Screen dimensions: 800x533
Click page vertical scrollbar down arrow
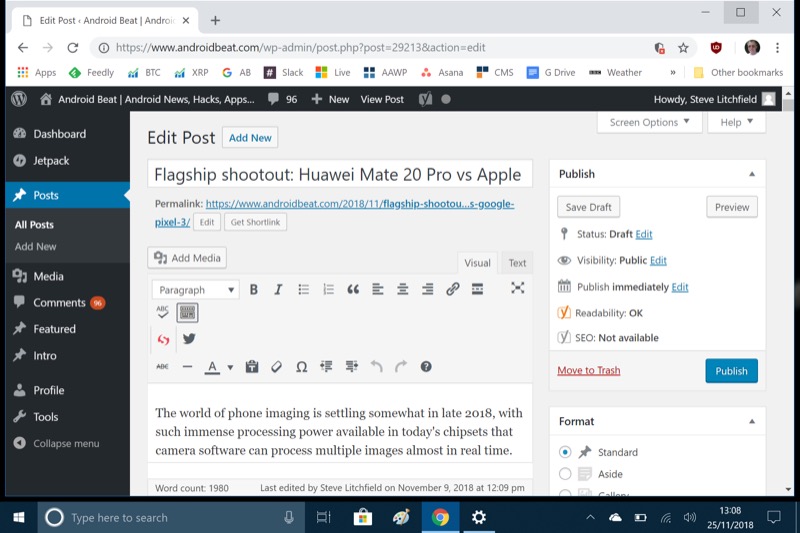[788, 489]
